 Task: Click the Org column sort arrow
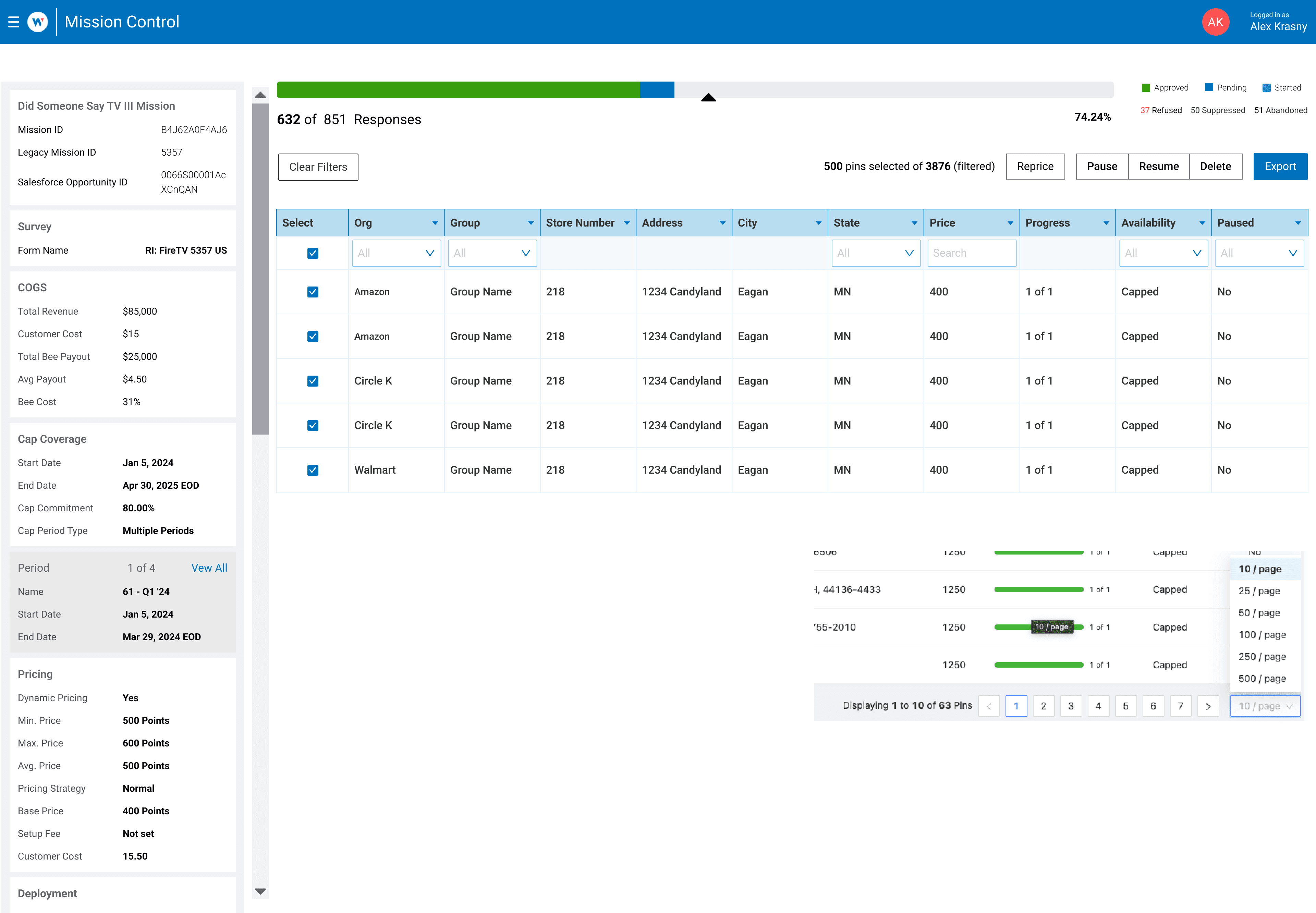tap(435, 223)
